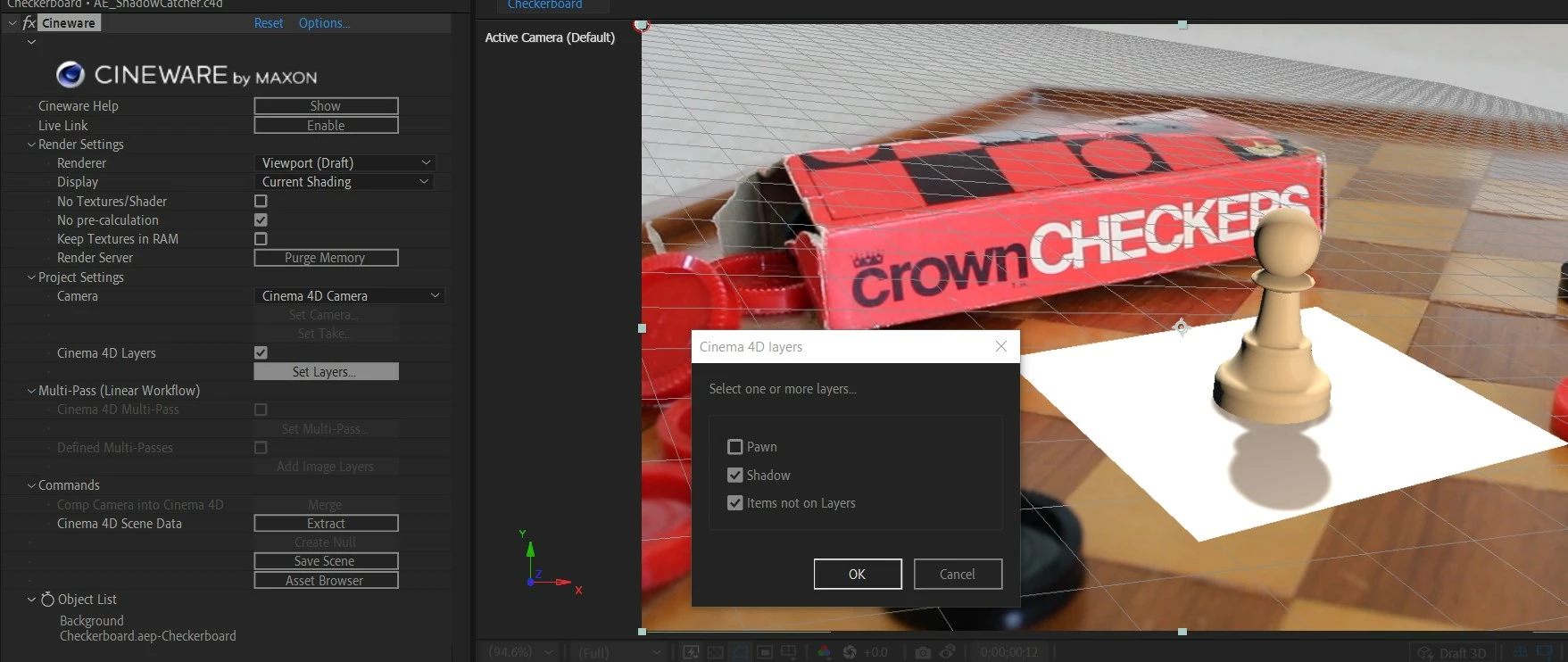Screen dimensions: 1568x662
Task: Click Reset link for Cineware effect
Action: pyautogui.click(x=269, y=23)
